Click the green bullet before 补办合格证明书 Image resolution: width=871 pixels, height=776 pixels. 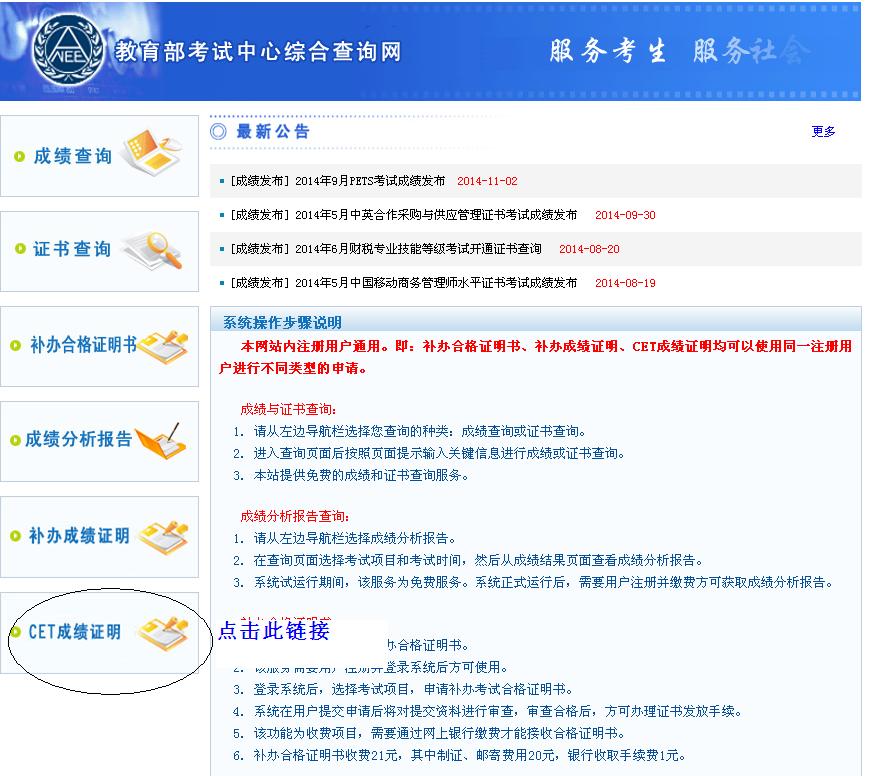point(16,346)
